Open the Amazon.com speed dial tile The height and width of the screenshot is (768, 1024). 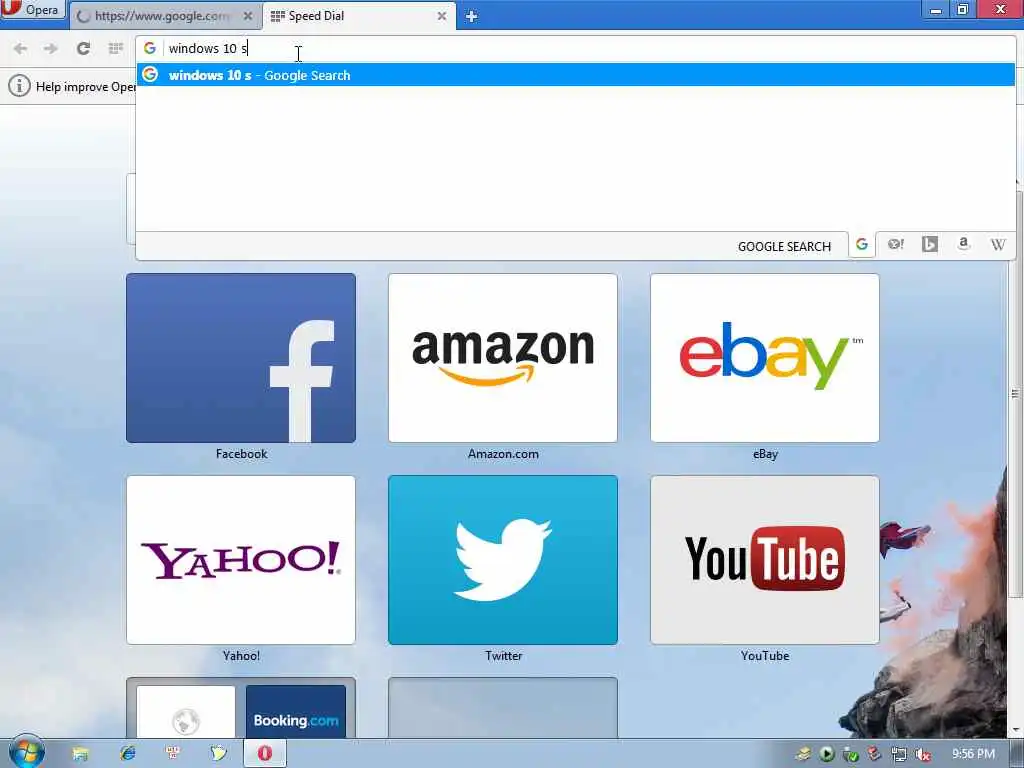tap(503, 358)
